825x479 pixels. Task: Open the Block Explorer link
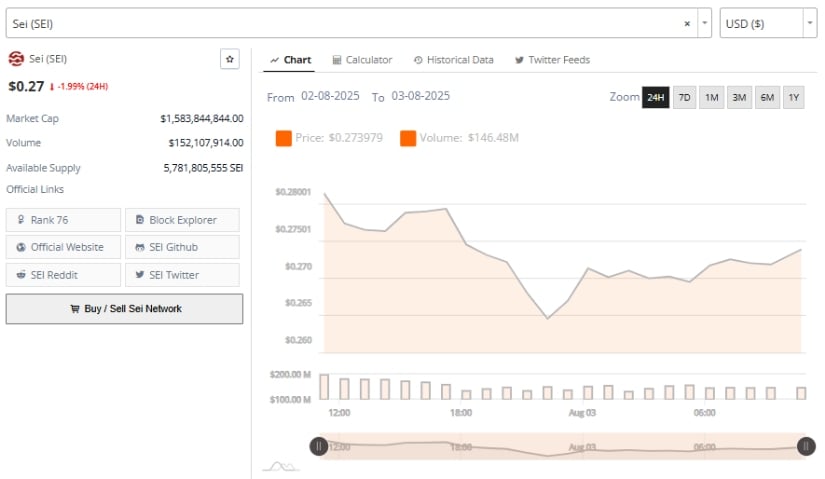point(182,220)
